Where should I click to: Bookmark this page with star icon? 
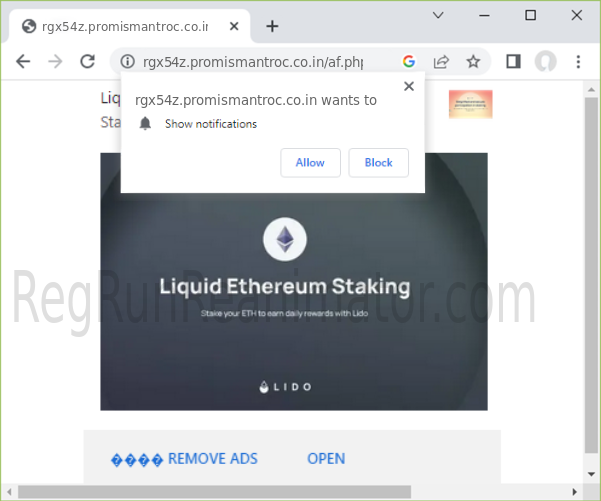pyautogui.click(x=473, y=61)
